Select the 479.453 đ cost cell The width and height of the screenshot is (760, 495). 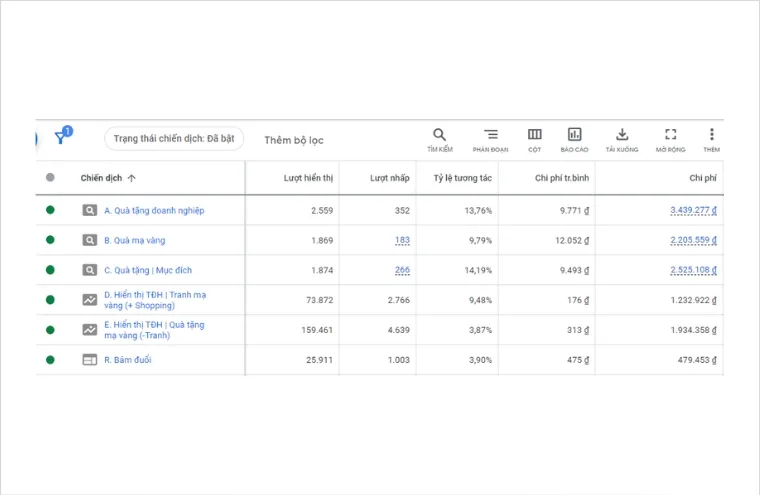697,360
